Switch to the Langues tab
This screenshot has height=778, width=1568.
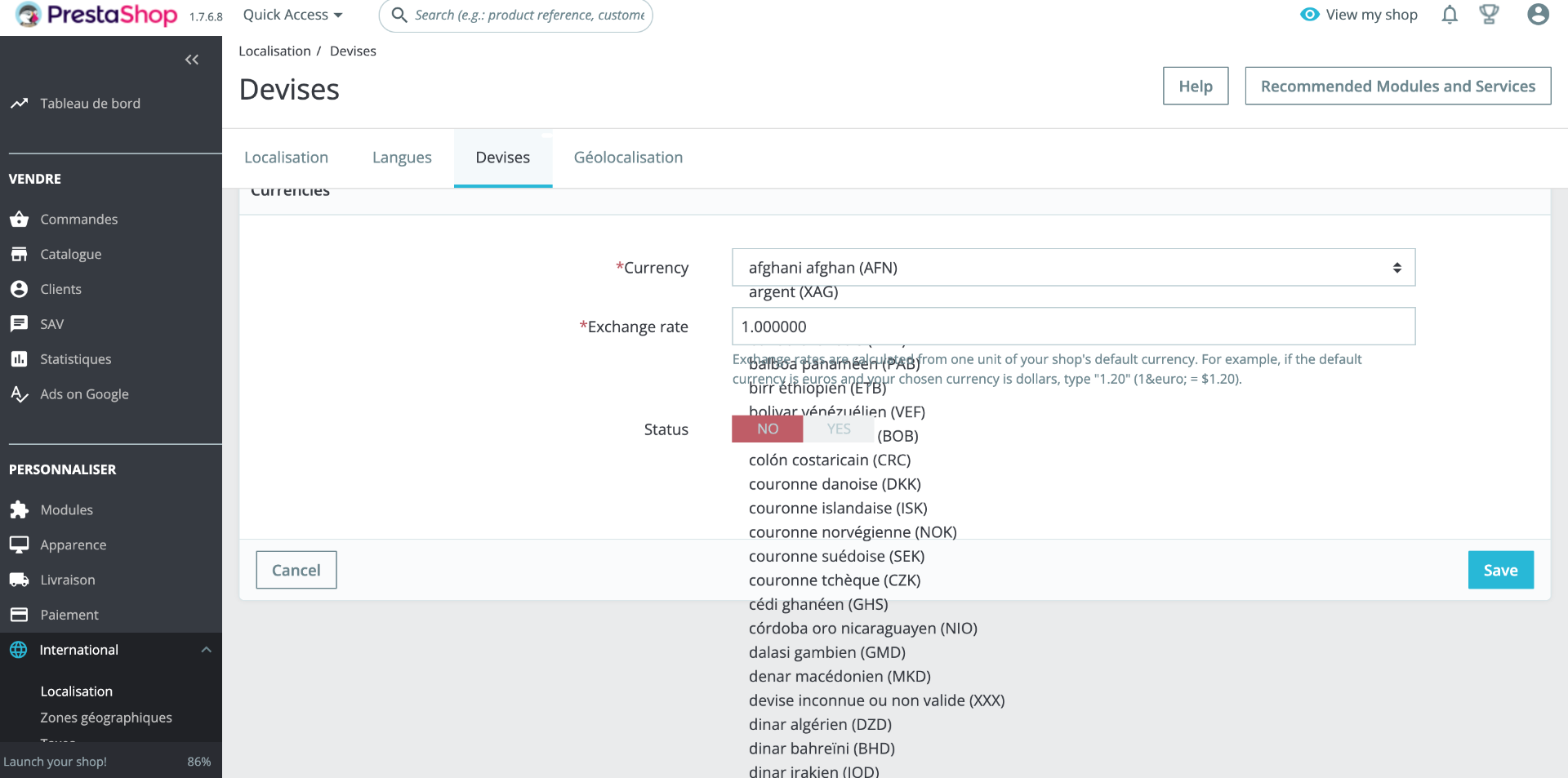click(x=402, y=158)
